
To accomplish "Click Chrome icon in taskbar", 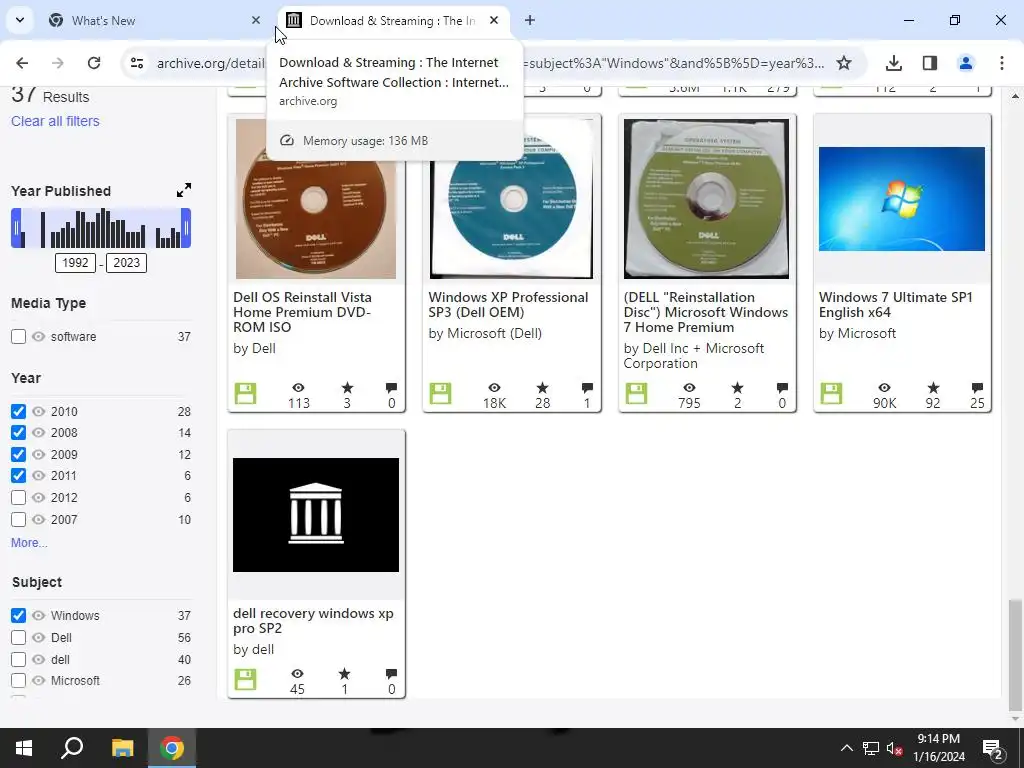I will (x=172, y=748).
